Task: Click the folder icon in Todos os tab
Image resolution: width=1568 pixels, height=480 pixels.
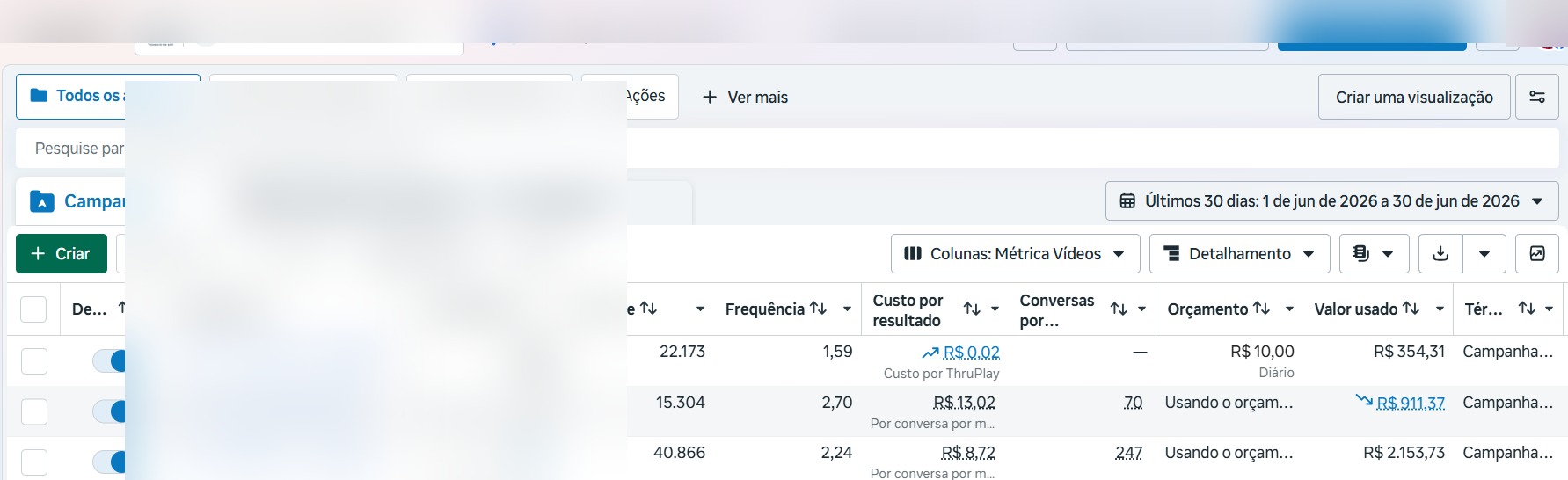Action: (39, 95)
